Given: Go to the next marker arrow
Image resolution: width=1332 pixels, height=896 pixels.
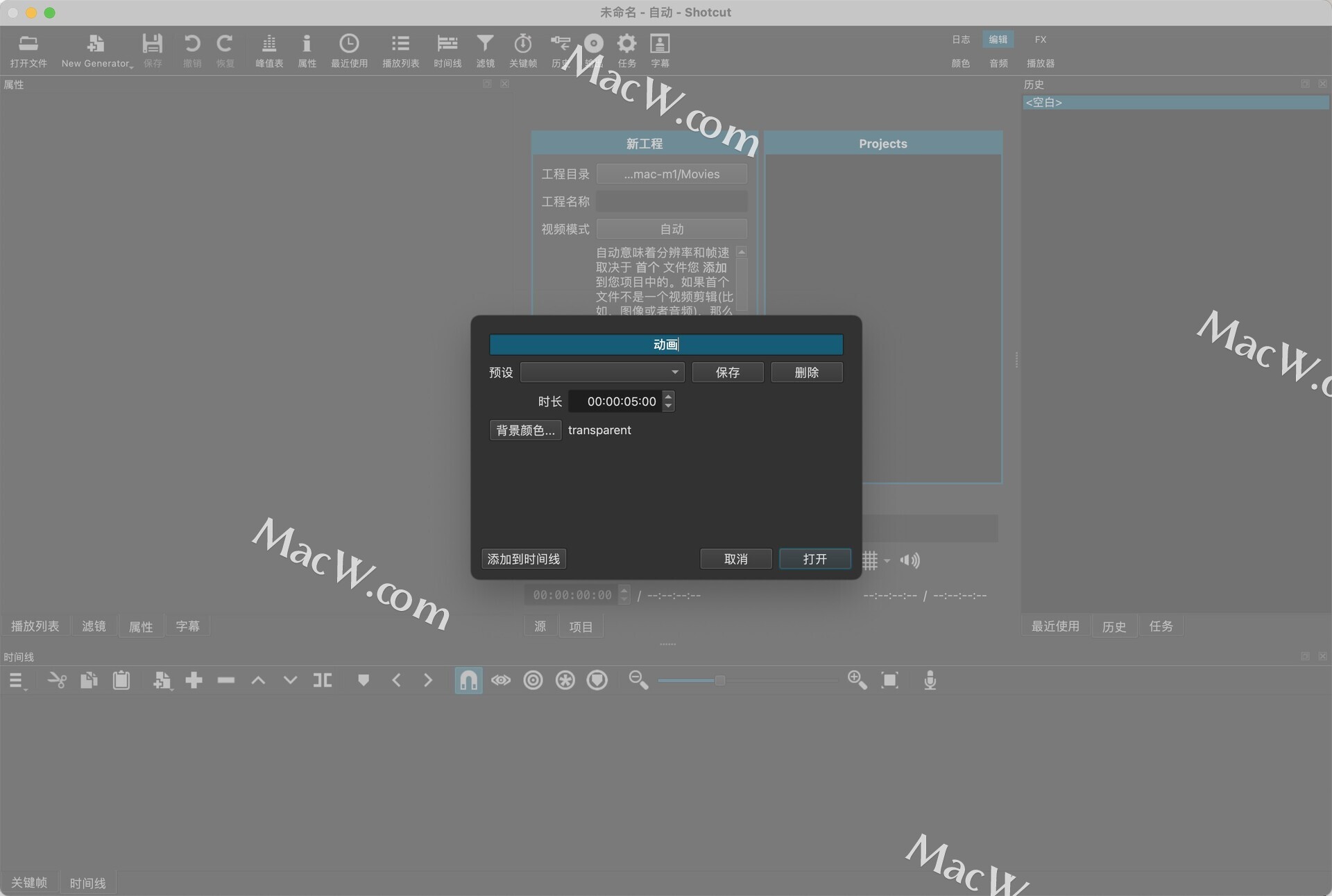Looking at the screenshot, I should 428,680.
